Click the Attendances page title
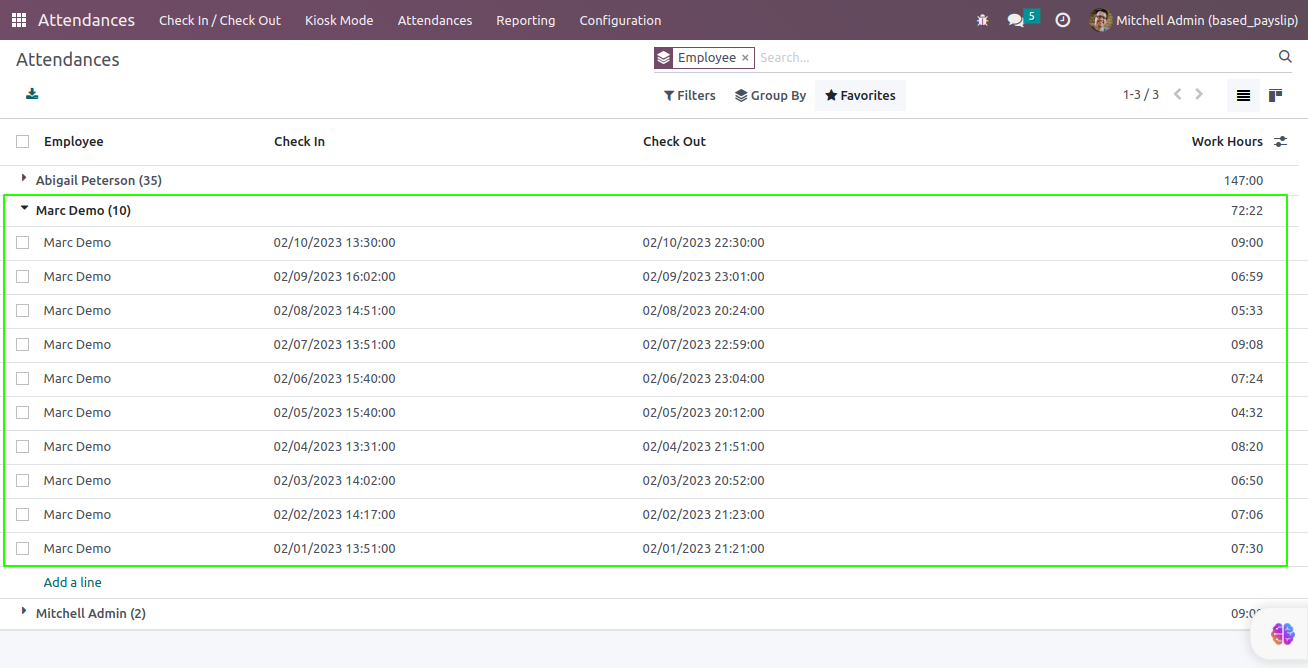This screenshot has height=668, width=1308. point(68,60)
